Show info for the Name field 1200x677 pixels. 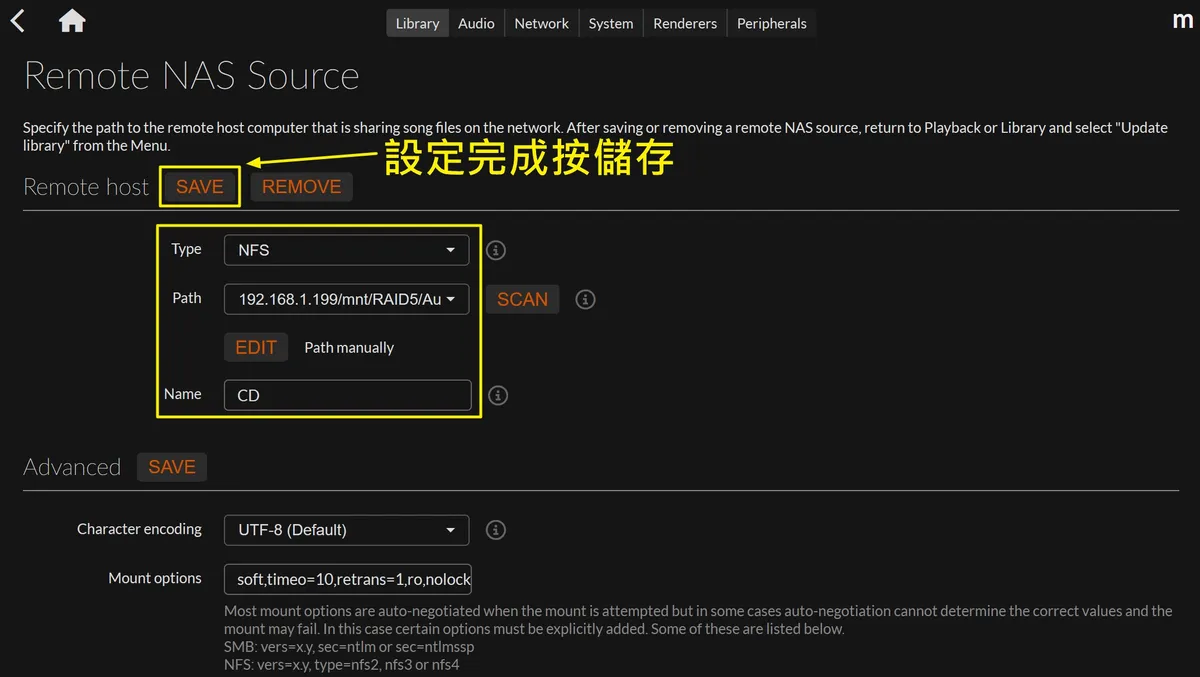coord(497,395)
